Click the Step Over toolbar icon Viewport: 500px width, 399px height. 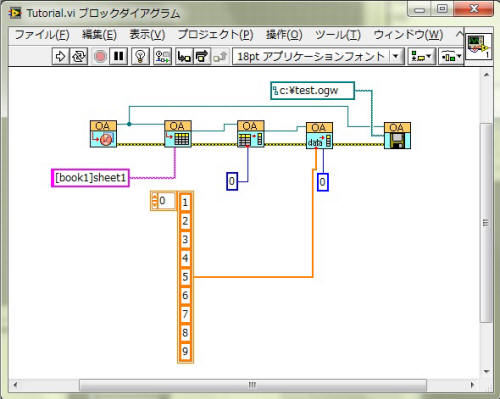(x=202, y=56)
